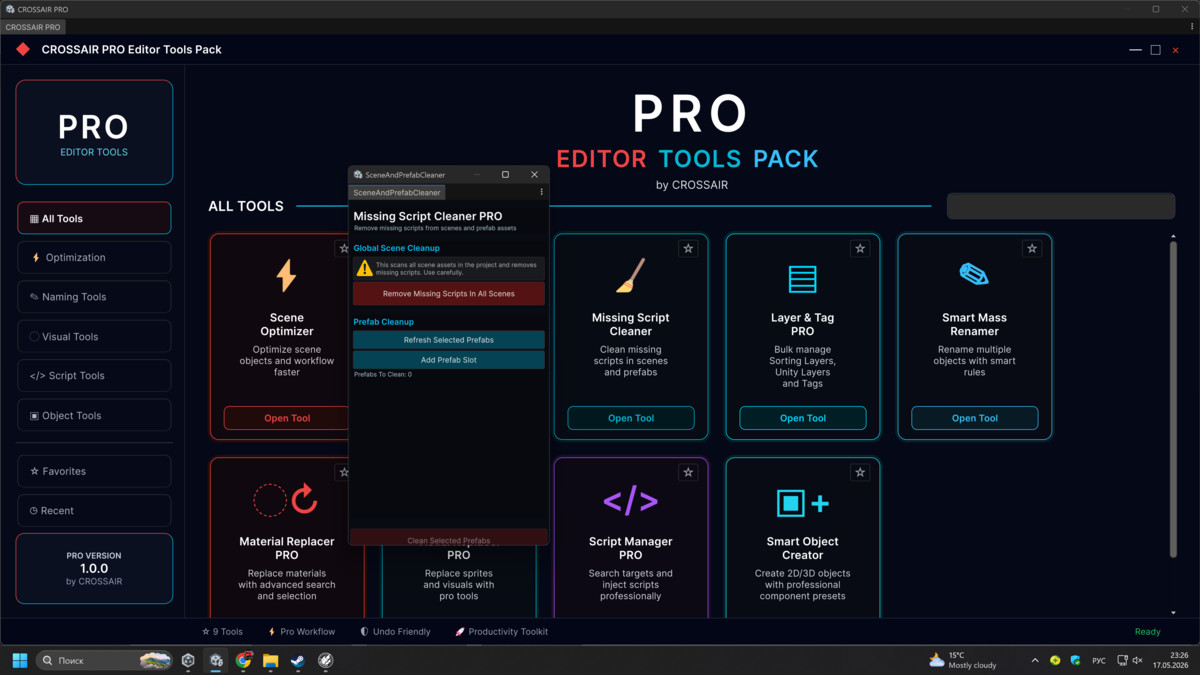The height and width of the screenshot is (675, 1200).
Task: Open the Windows Start menu
Action: [19, 660]
